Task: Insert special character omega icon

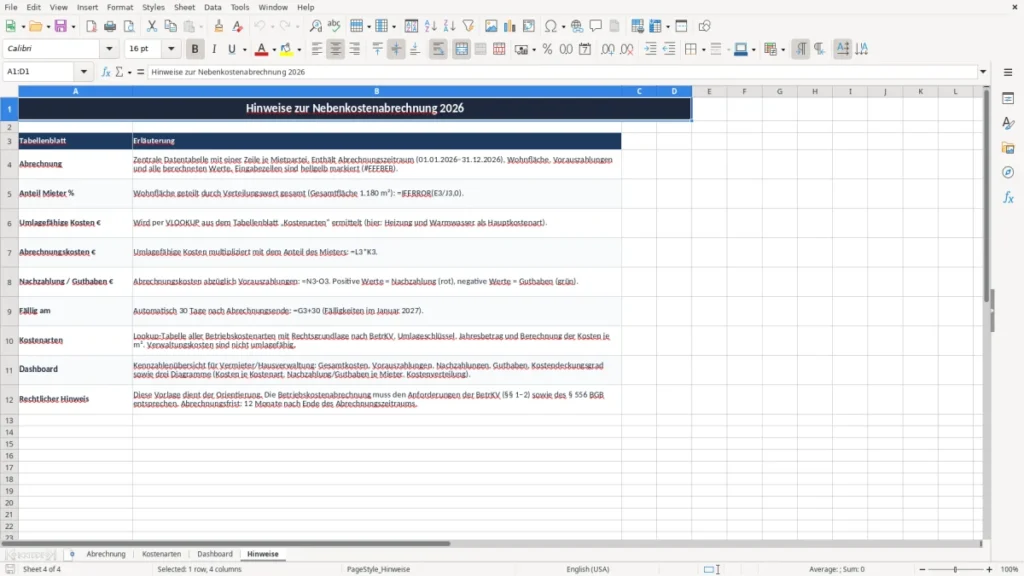Action: 551,26
